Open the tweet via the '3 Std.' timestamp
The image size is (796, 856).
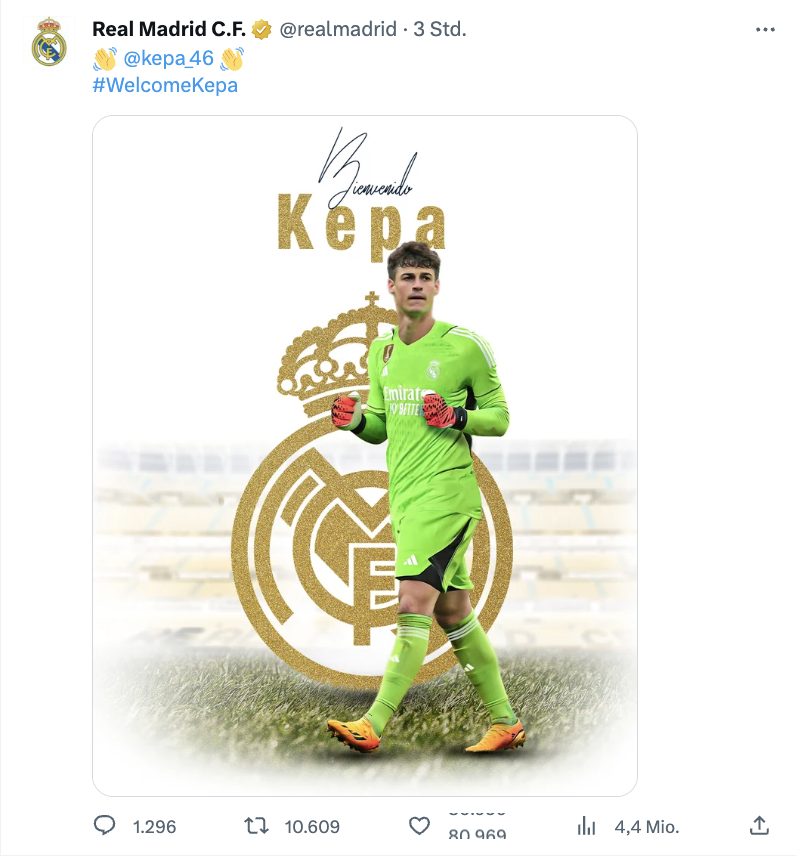click(x=440, y=30)
